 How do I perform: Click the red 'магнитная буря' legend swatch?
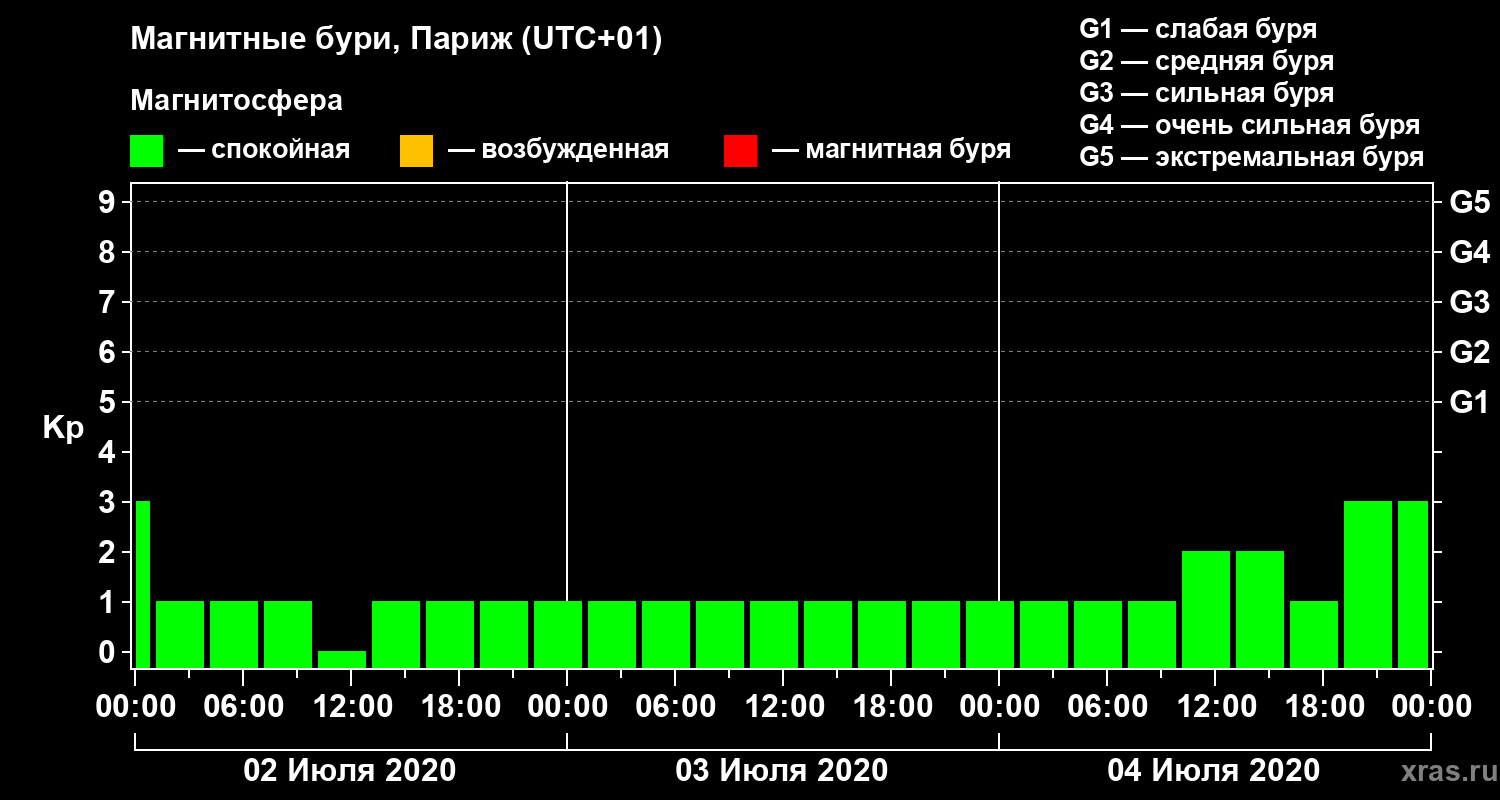pos(740,151)
